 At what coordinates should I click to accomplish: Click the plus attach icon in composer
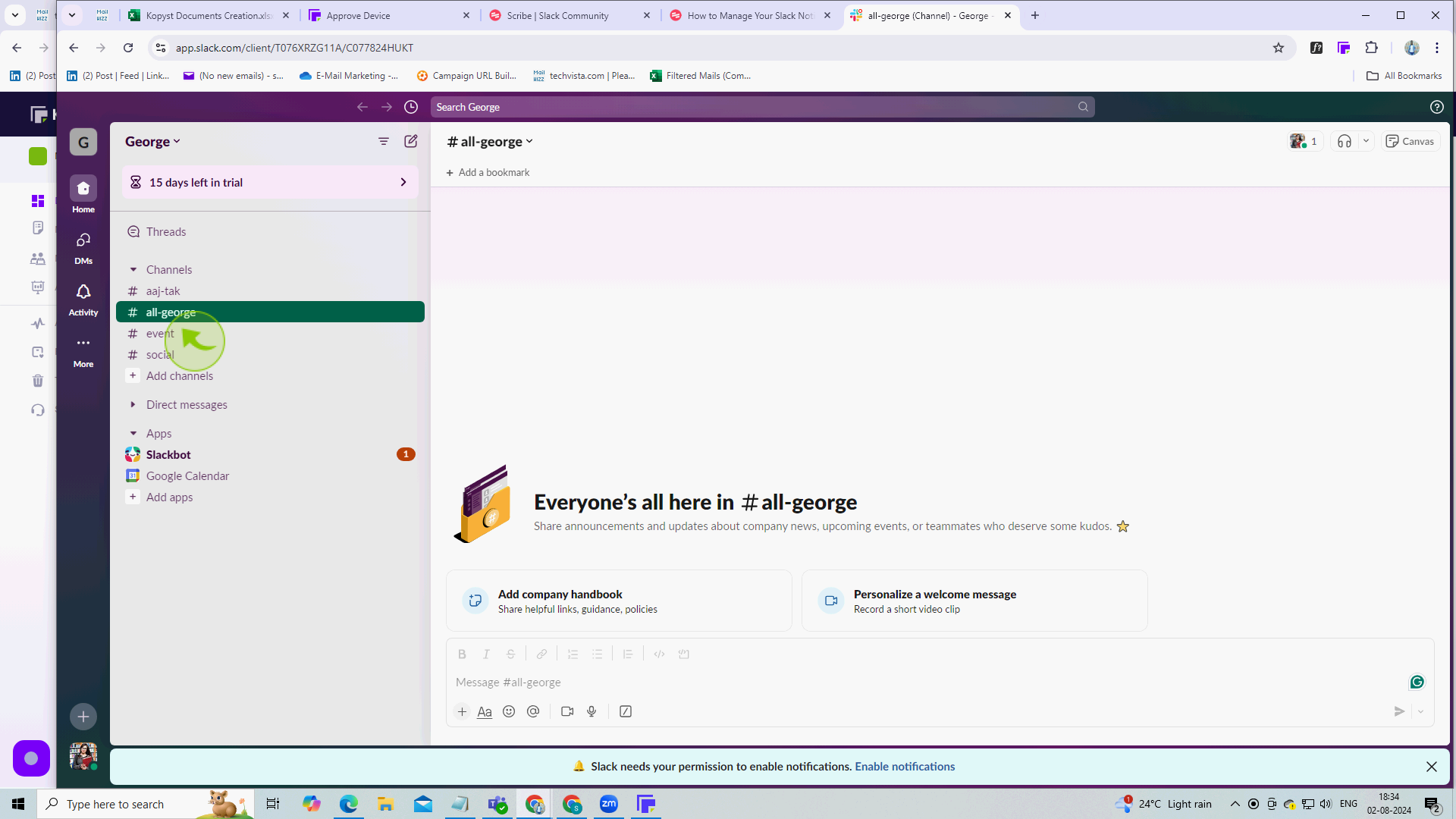coord(462,711)
